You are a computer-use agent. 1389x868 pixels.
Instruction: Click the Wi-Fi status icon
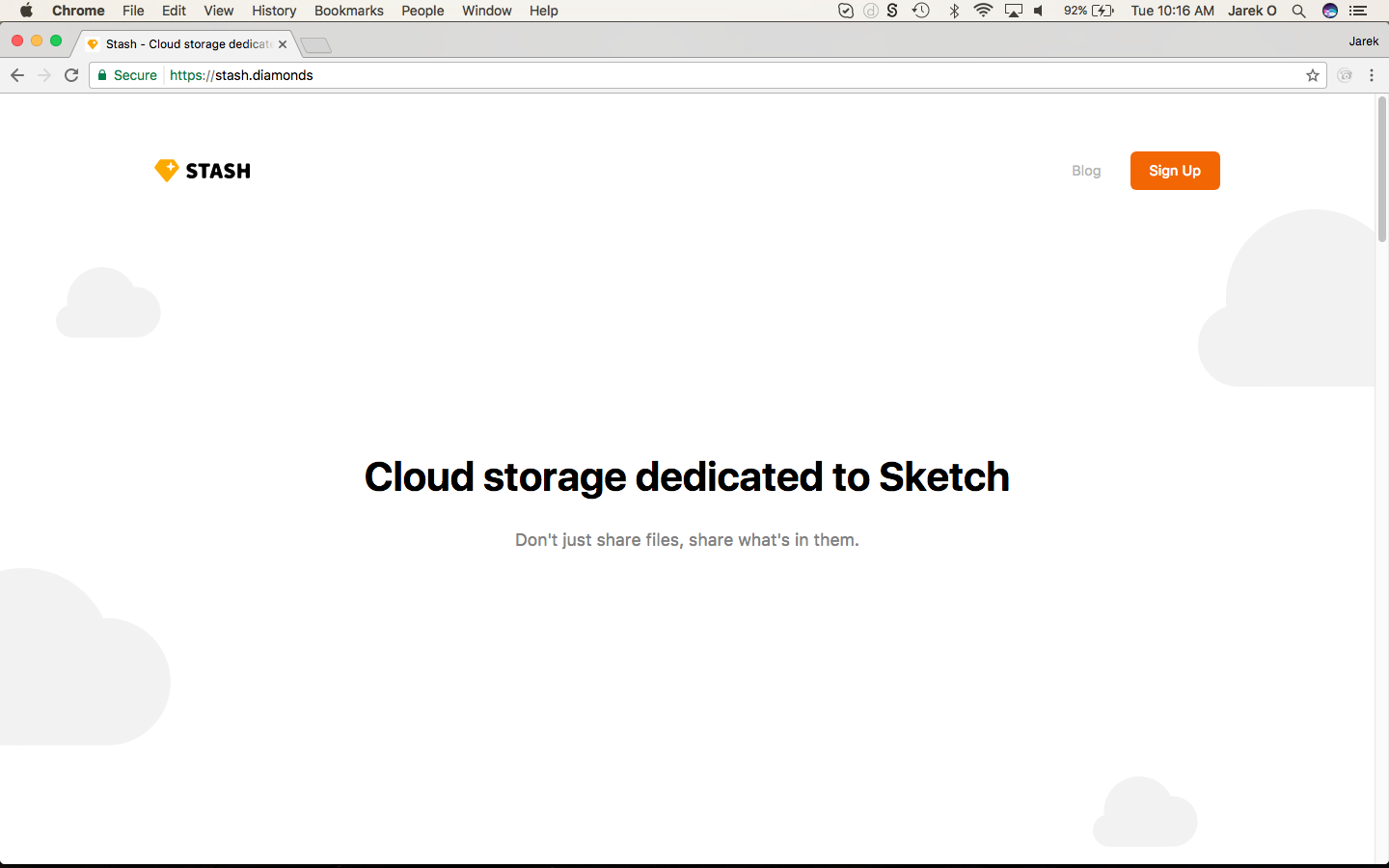point(983,11)
